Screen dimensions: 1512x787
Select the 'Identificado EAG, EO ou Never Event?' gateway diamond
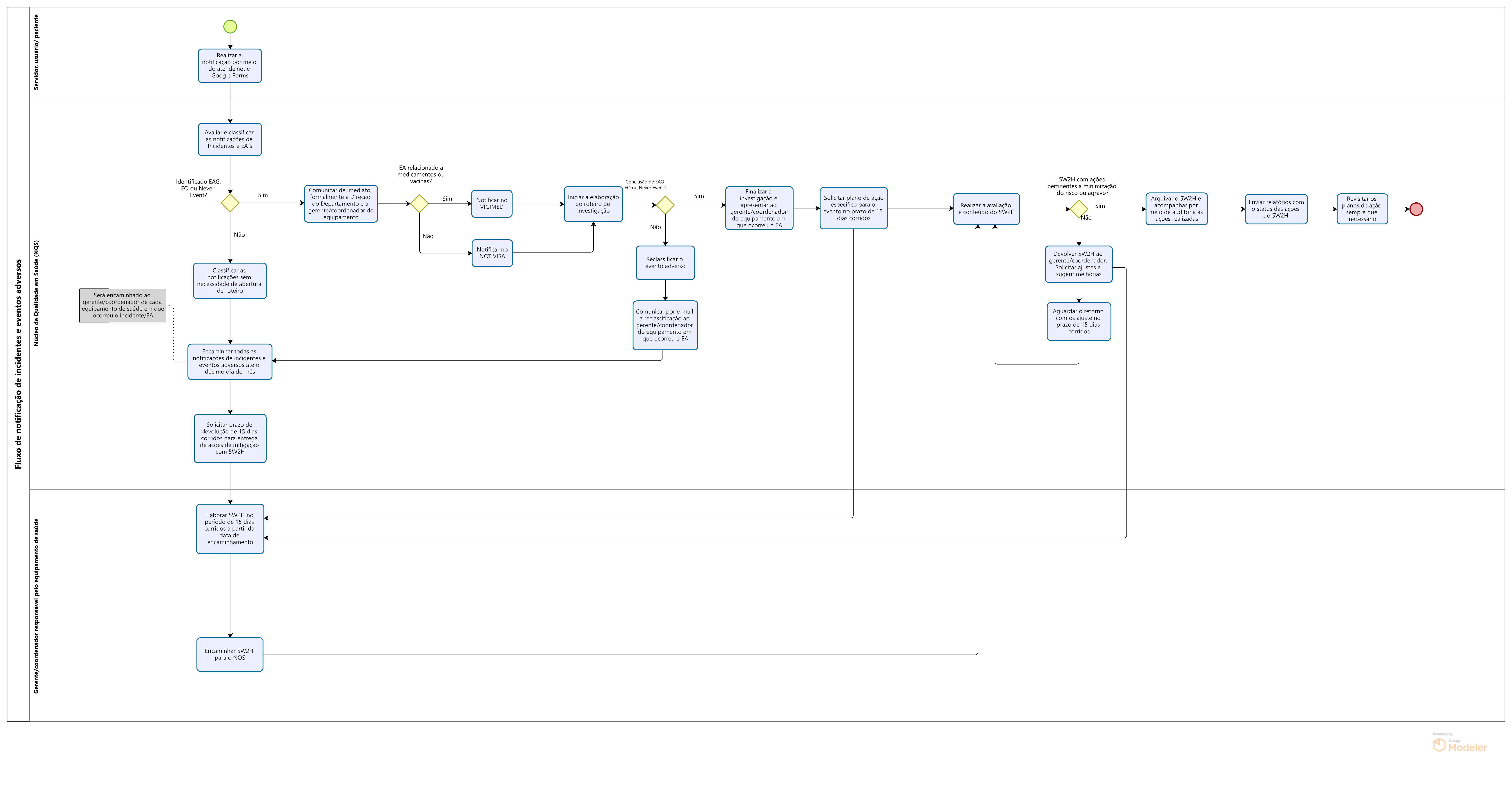tap(230, 203)
